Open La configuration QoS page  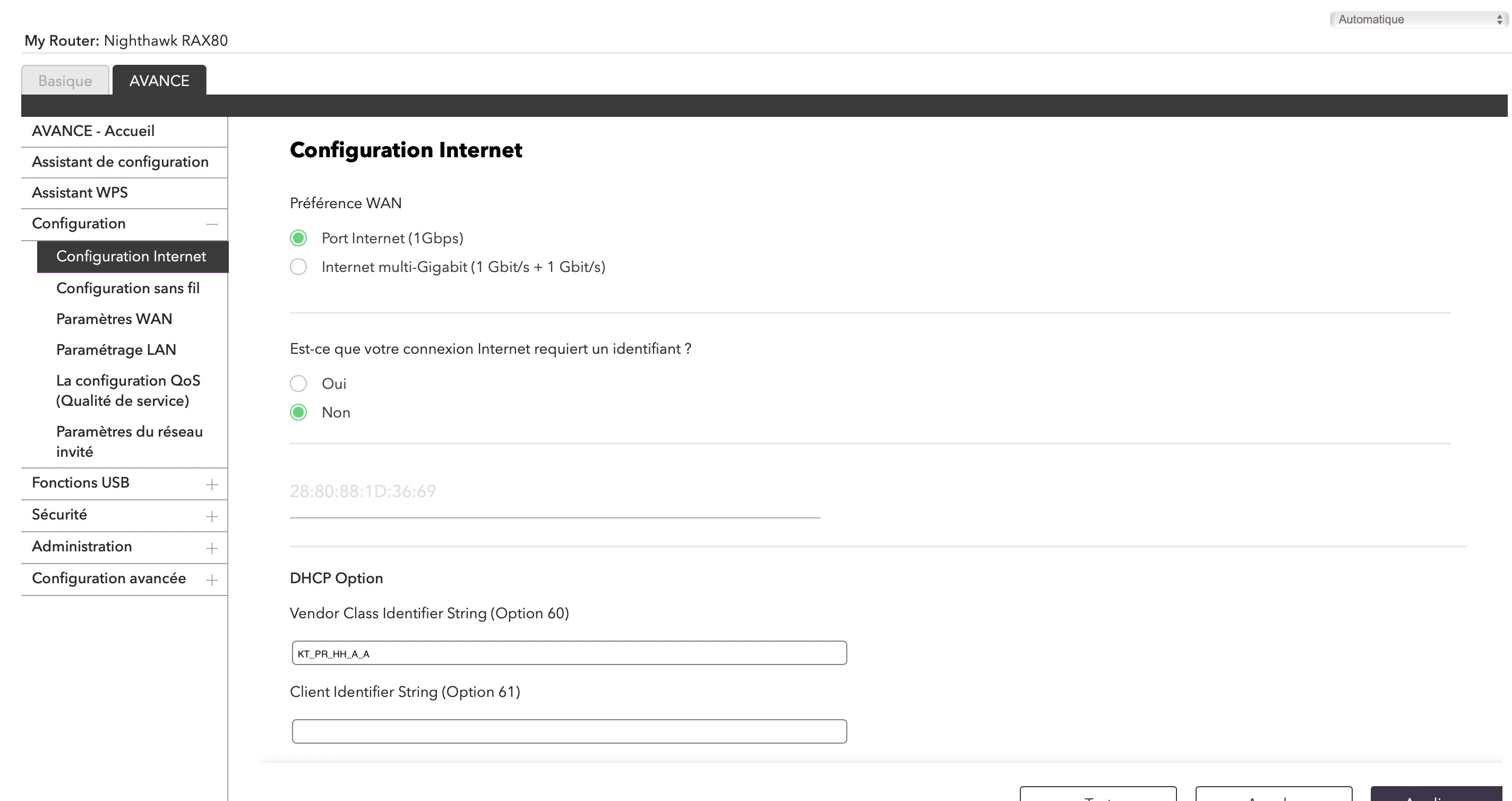(128, 390)
